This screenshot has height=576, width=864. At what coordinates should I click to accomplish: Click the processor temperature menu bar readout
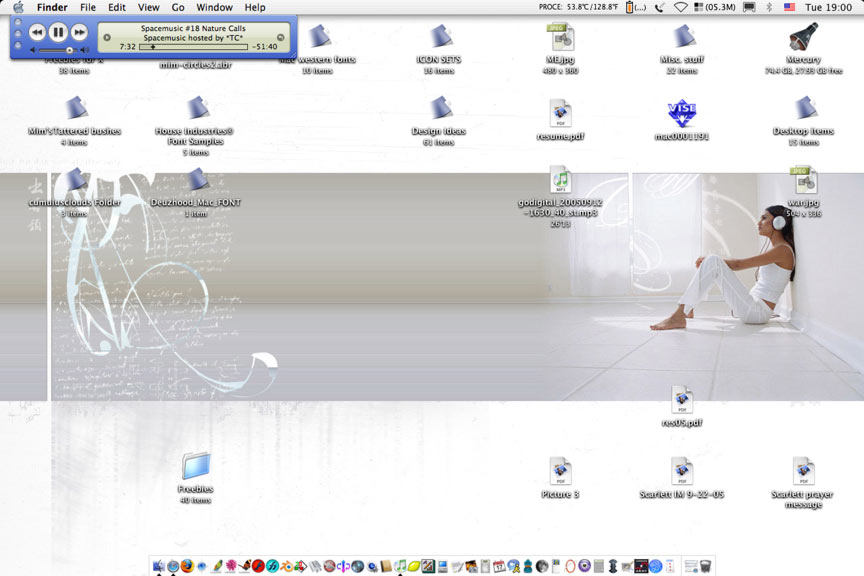tap(578, 7)
